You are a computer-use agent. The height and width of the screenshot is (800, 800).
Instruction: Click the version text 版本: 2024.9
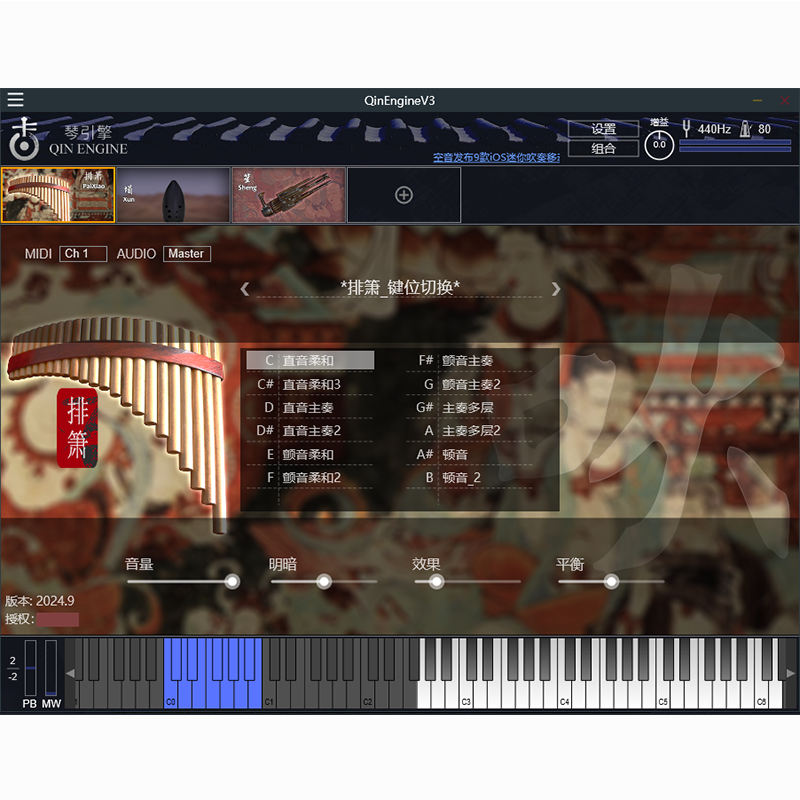coord(40,601)
